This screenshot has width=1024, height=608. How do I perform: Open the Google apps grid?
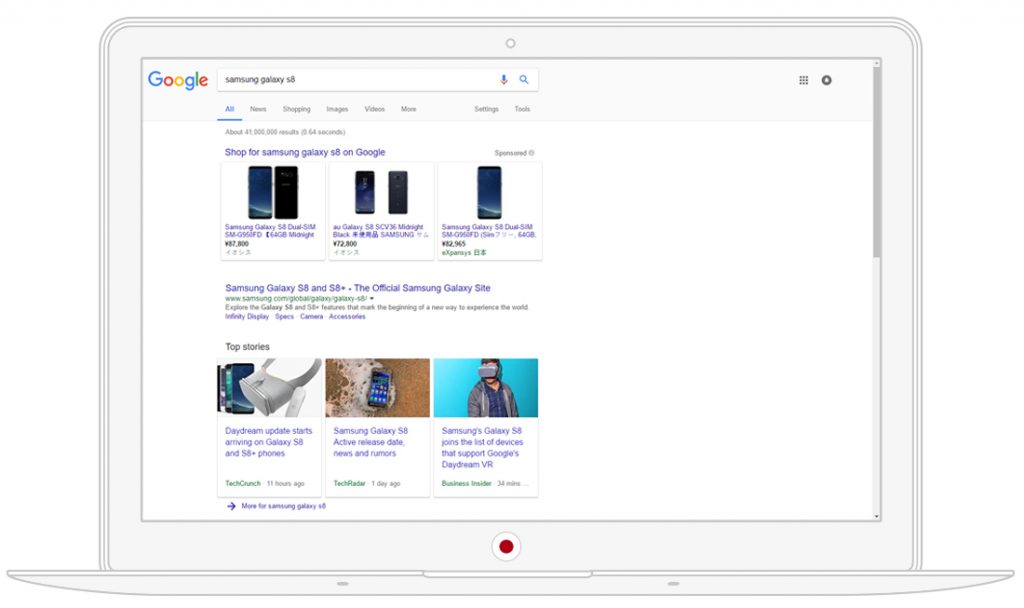803,80
